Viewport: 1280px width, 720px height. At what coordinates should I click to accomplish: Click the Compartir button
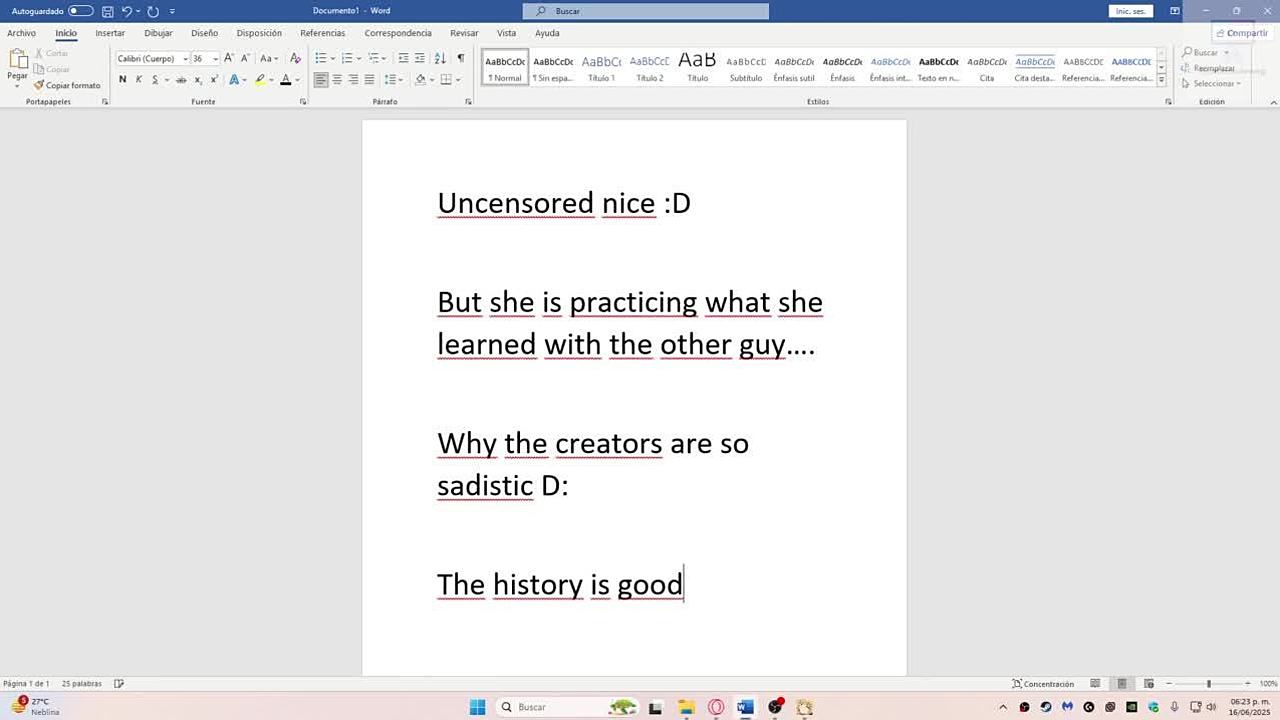pos(1241,33)
